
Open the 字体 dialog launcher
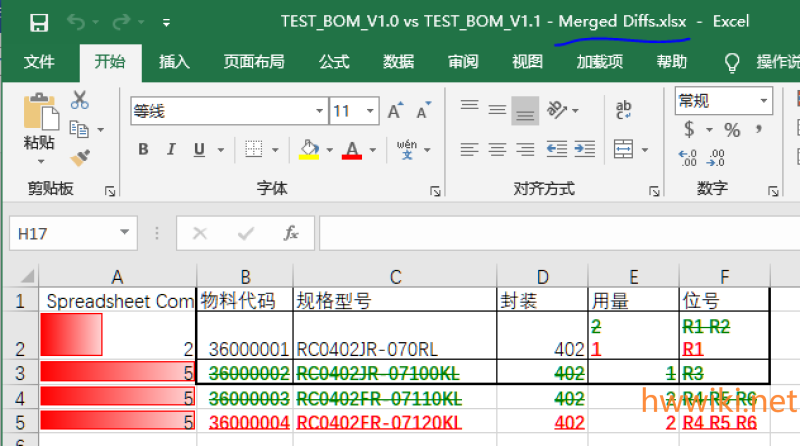pyautogui.click(x=435, y=191)
